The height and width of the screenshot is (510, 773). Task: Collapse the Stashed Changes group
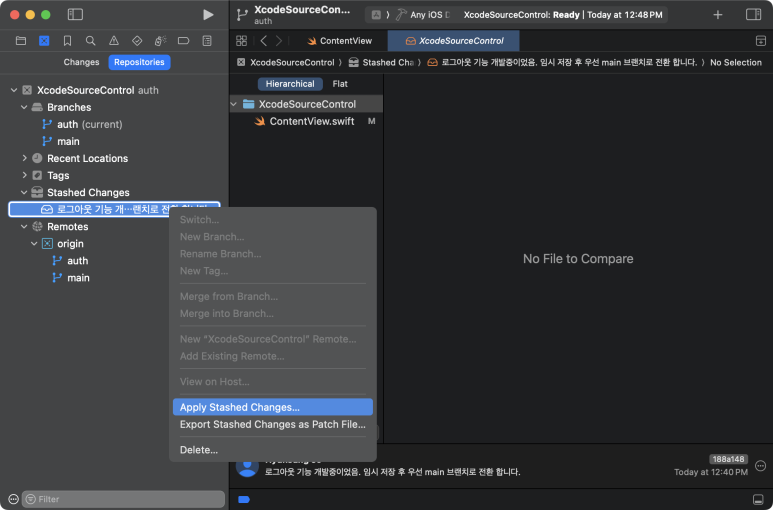24,192
